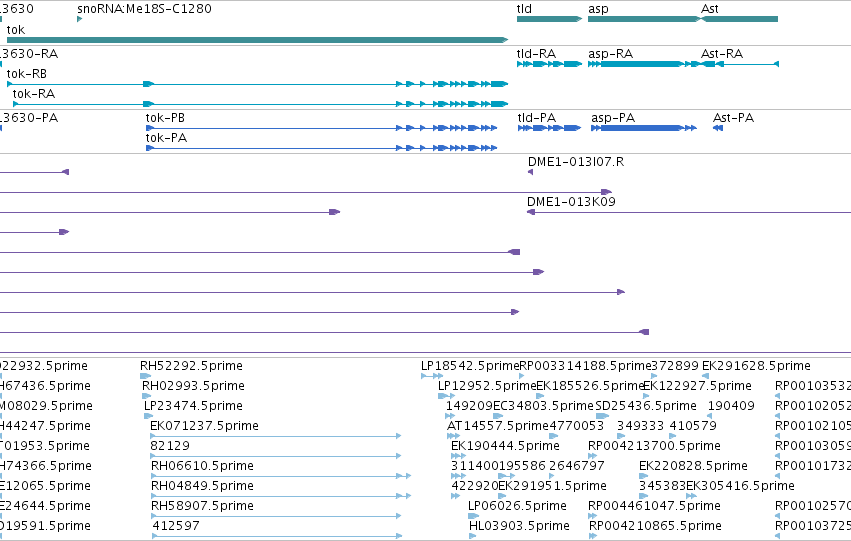This screenshot has width=851, height=541.
Task: Select the RH04849.5prime EST
Action: [x=281, y=496]
